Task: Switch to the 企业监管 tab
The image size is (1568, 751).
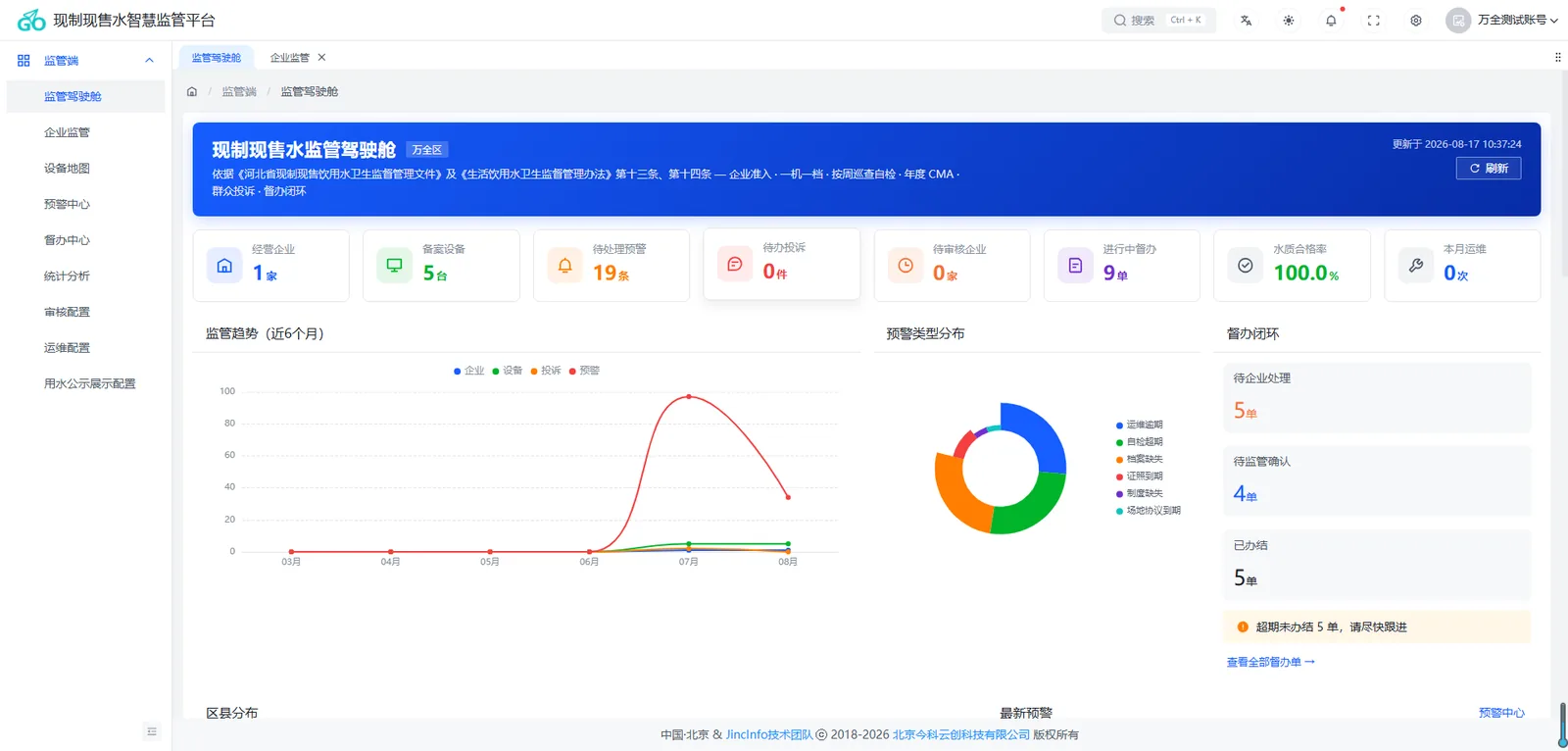Action: coord(290,58)
